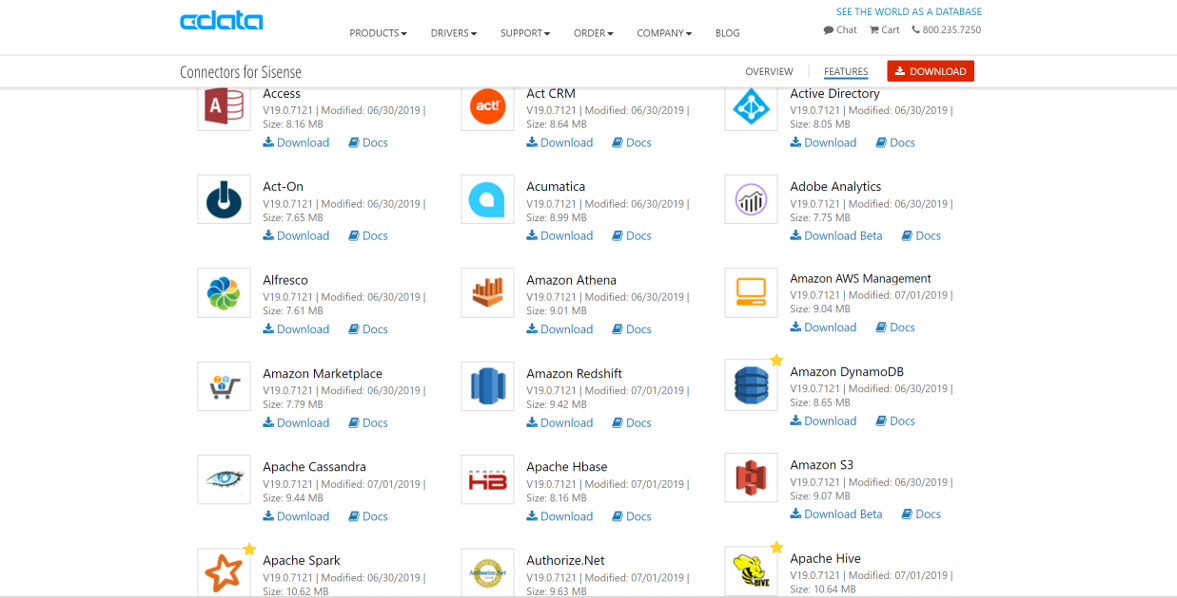Open Docs for Amazon S3

(921, 514)
